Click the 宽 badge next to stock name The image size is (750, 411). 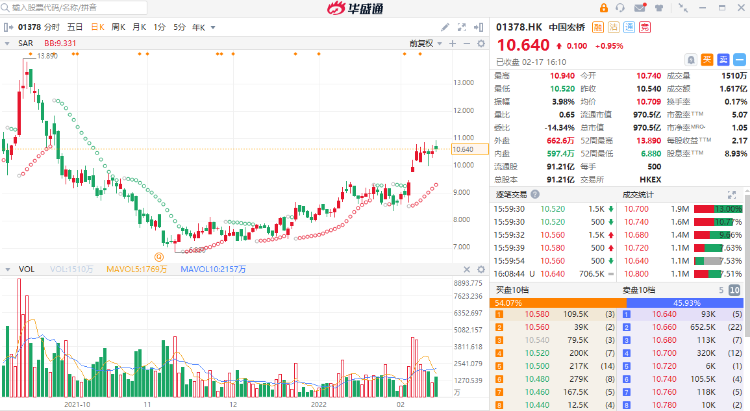[x=645, y=27]
